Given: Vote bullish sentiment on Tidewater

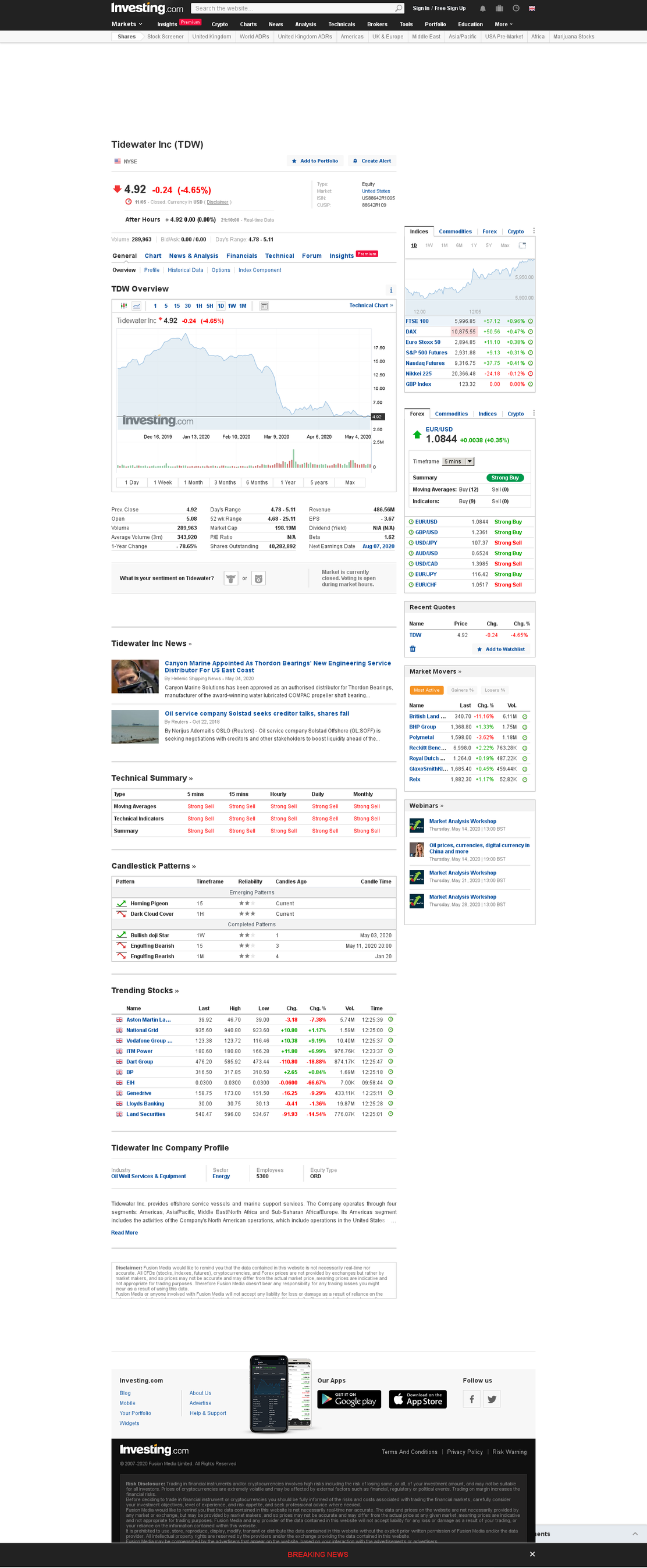Looking at the screenshot, I should 230,578.
